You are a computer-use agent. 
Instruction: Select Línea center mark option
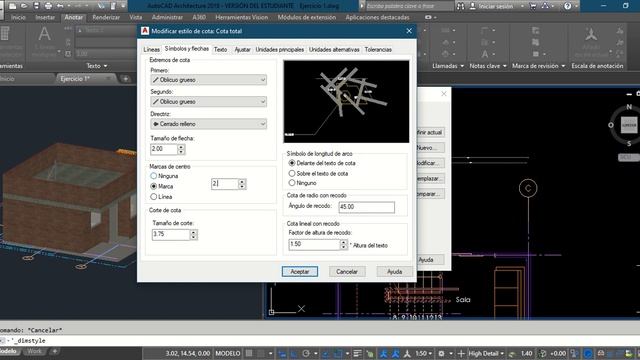(153, 197)
